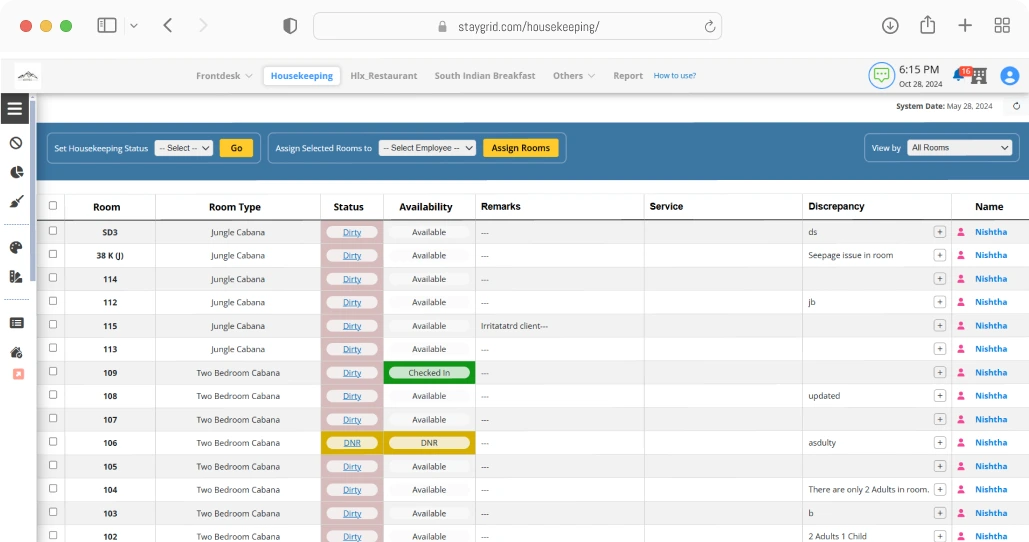Open the Select Employee dropdown
This screenshot has width=1029, height=542.
pyautogui.click(x=427, y=148)
